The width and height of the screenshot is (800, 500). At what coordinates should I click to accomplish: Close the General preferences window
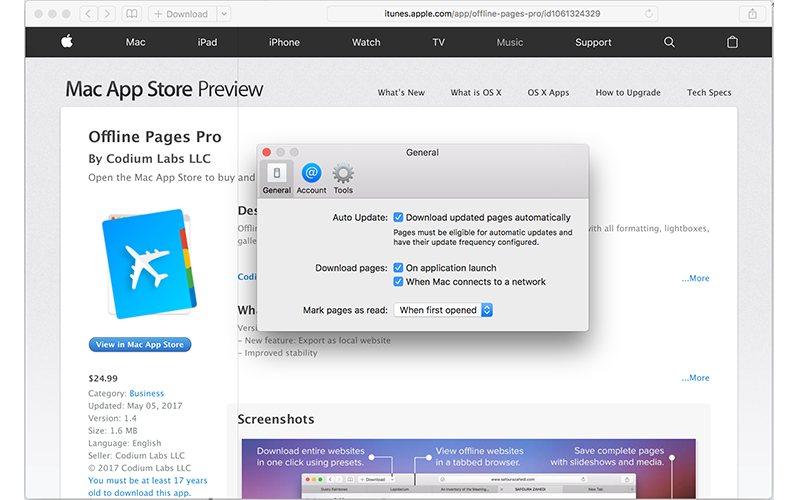click(266, 152)
